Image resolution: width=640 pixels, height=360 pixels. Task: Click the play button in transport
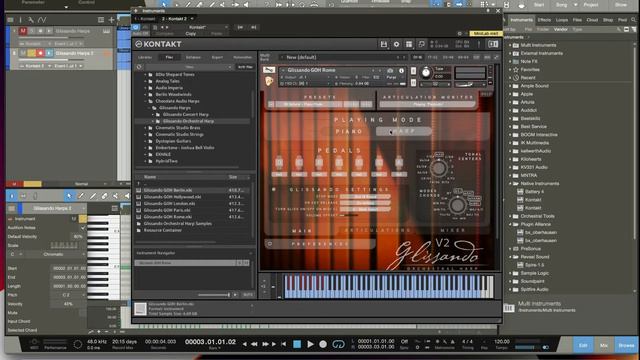coord(310,344)
